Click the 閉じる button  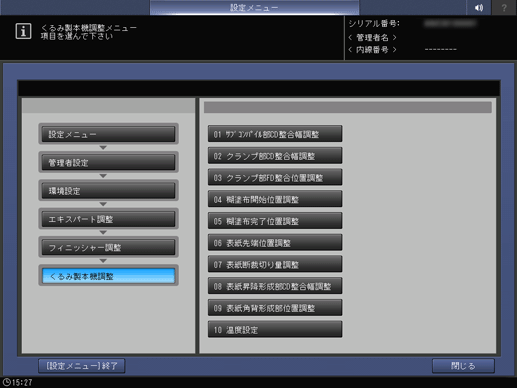(x=463, y=366)
